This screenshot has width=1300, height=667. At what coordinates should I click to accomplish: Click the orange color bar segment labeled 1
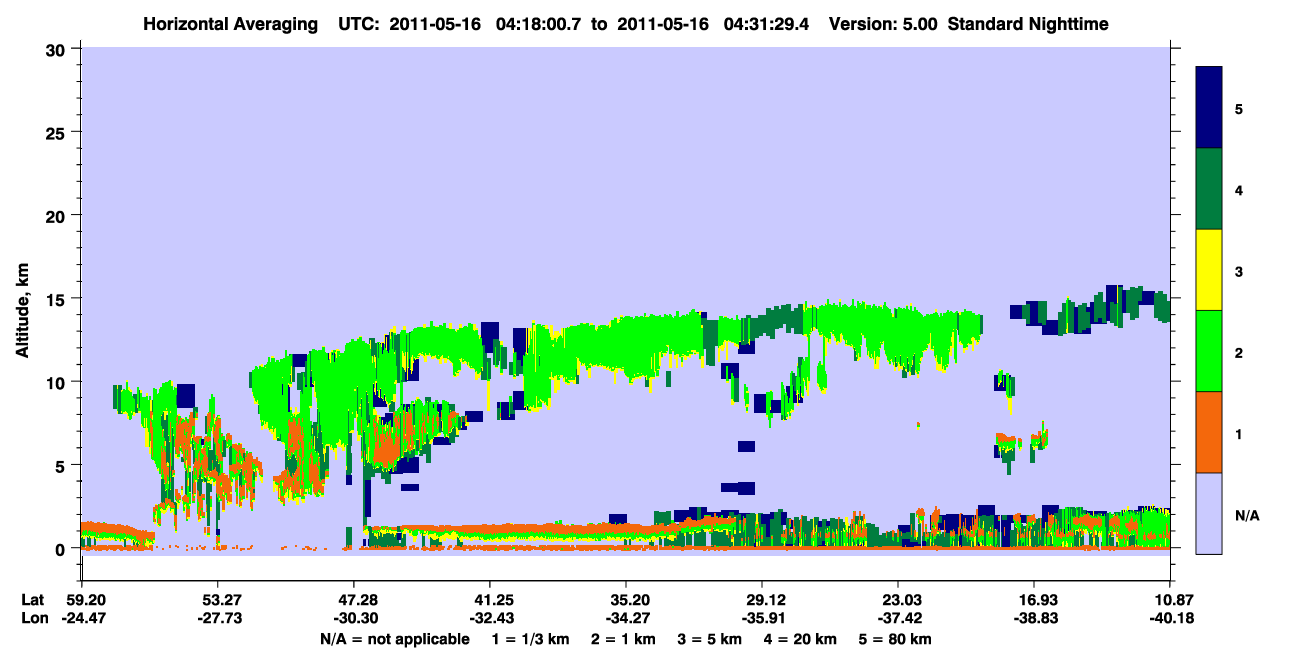(x=1209, y=432)
